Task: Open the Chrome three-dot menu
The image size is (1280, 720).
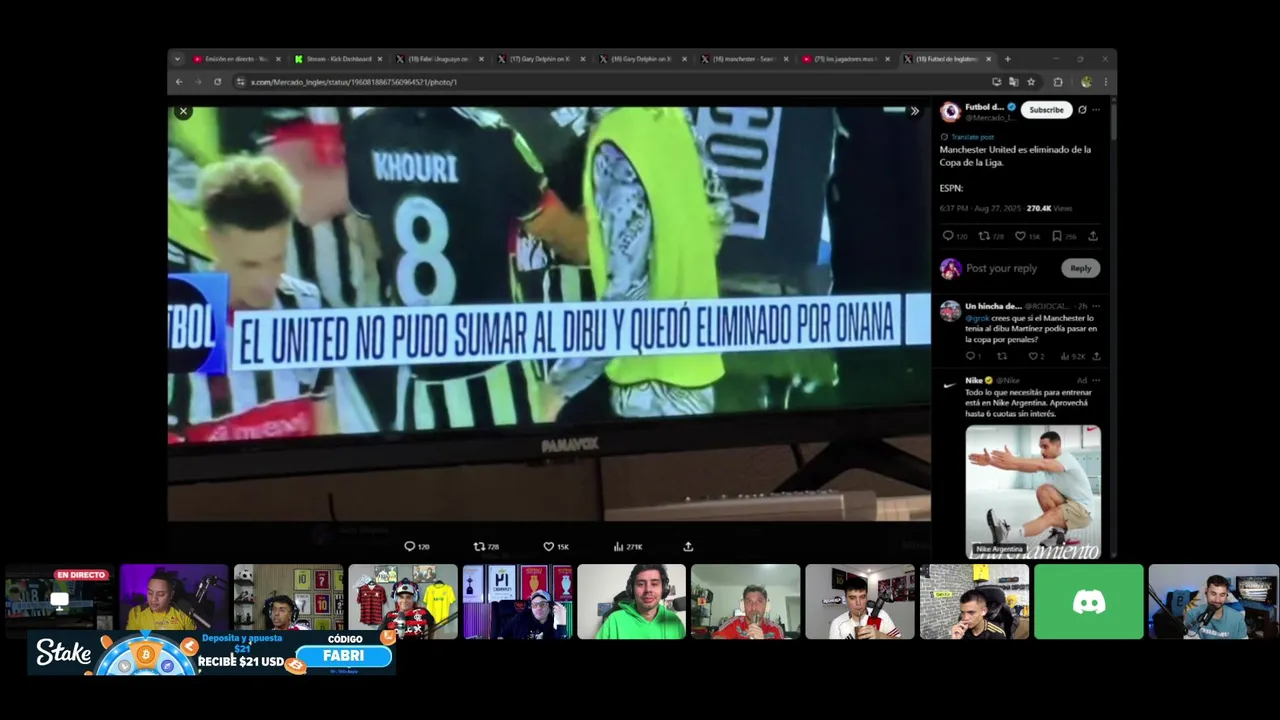Action: click(x=1105, y=82)
